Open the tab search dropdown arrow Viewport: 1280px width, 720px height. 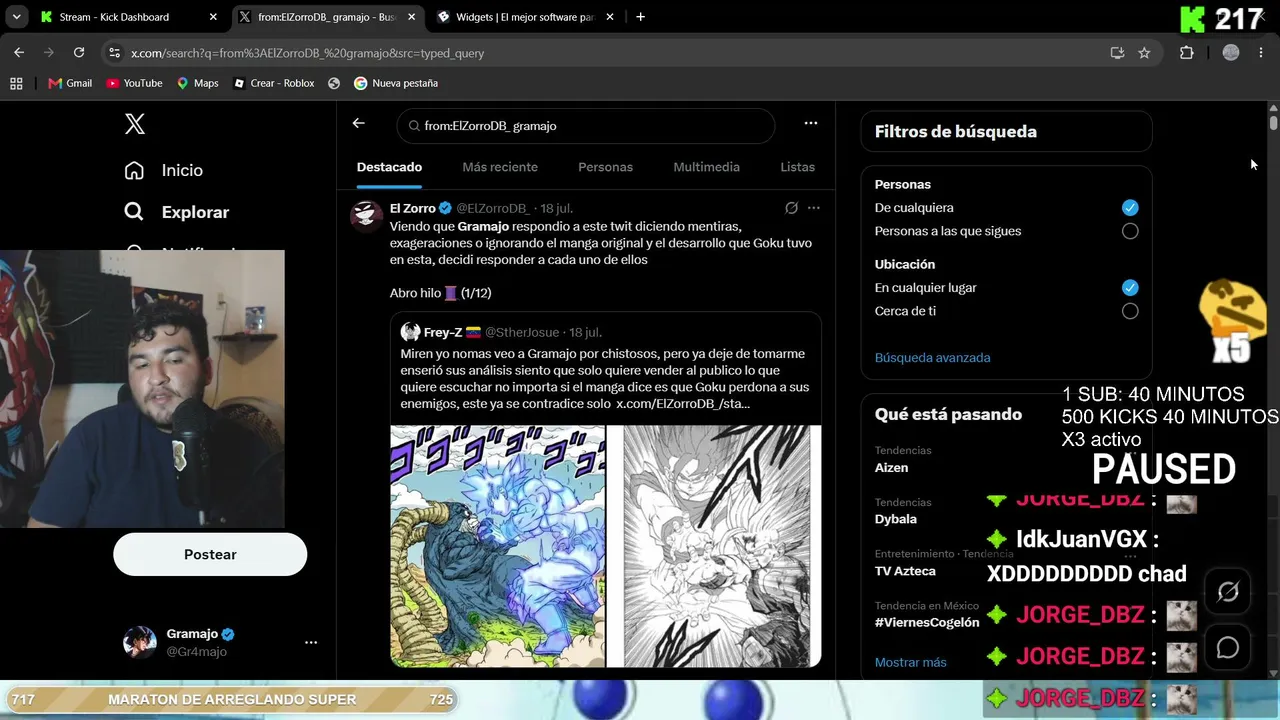(17, 17)
